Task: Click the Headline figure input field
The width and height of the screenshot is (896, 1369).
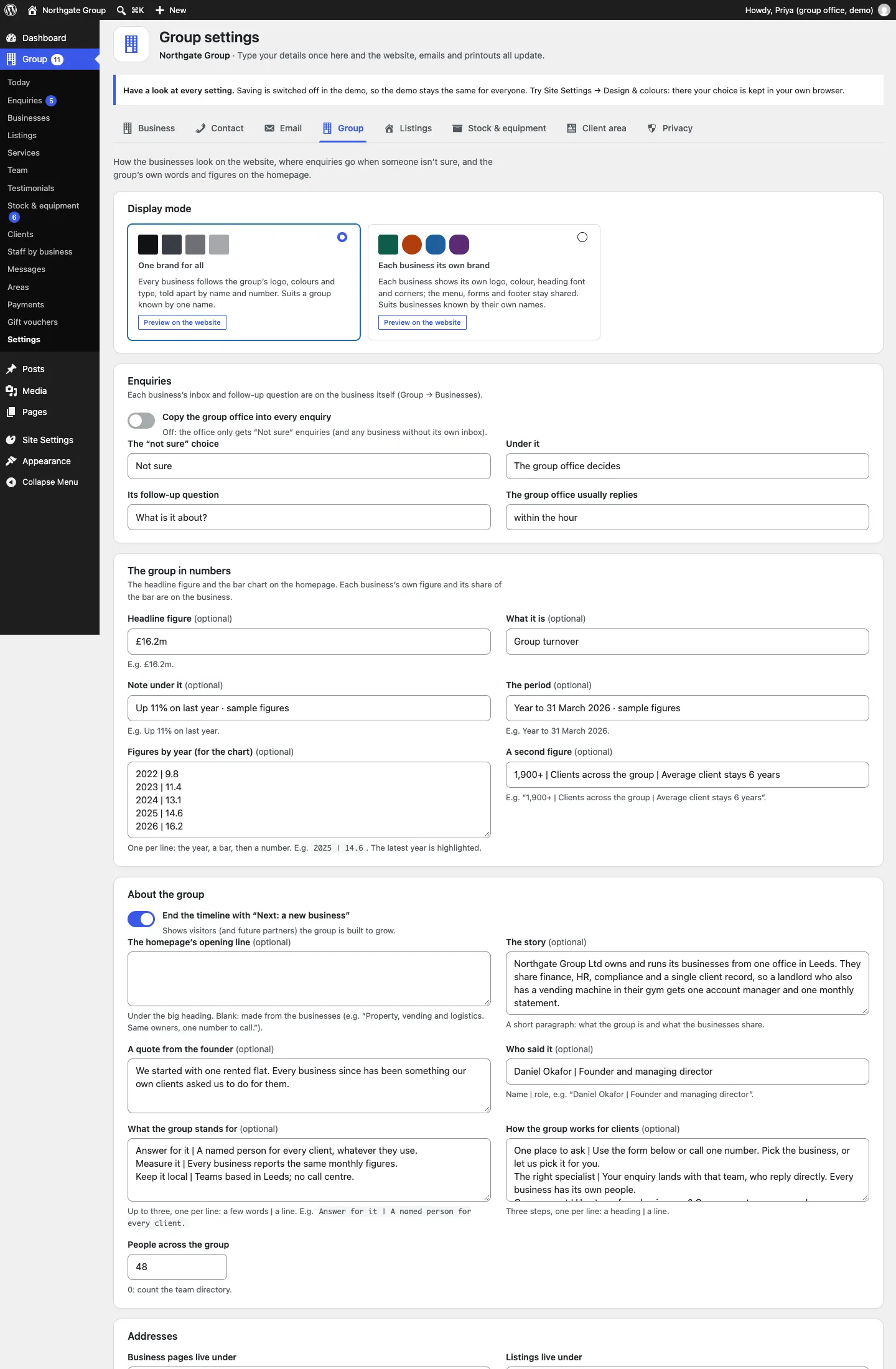Action: [309, 642]
